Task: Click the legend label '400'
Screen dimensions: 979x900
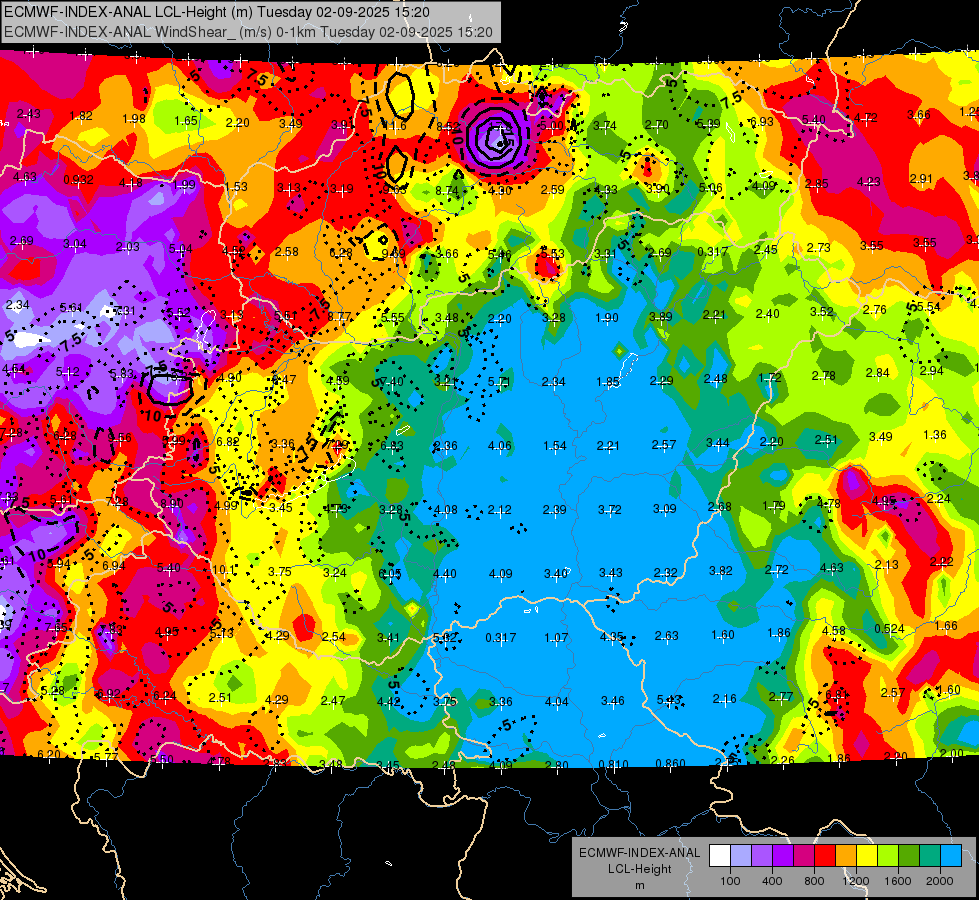Action: tap(772, 881)
